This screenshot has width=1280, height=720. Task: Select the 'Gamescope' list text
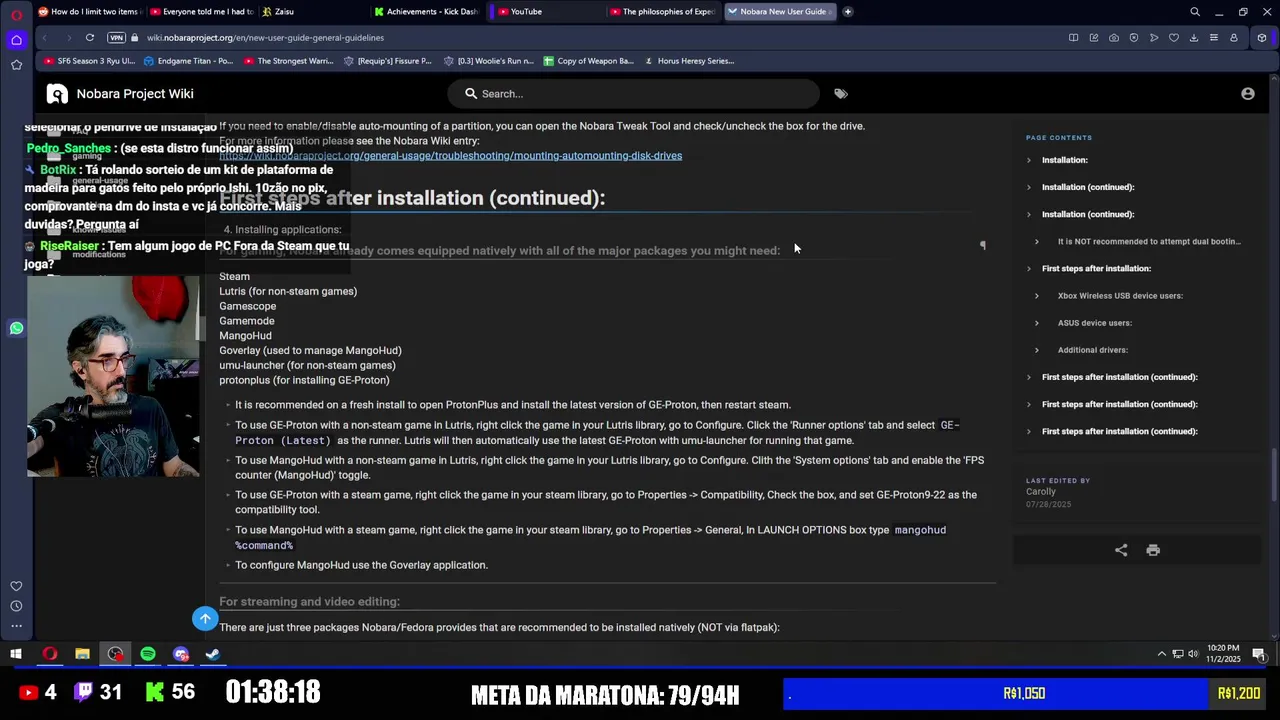248,306
